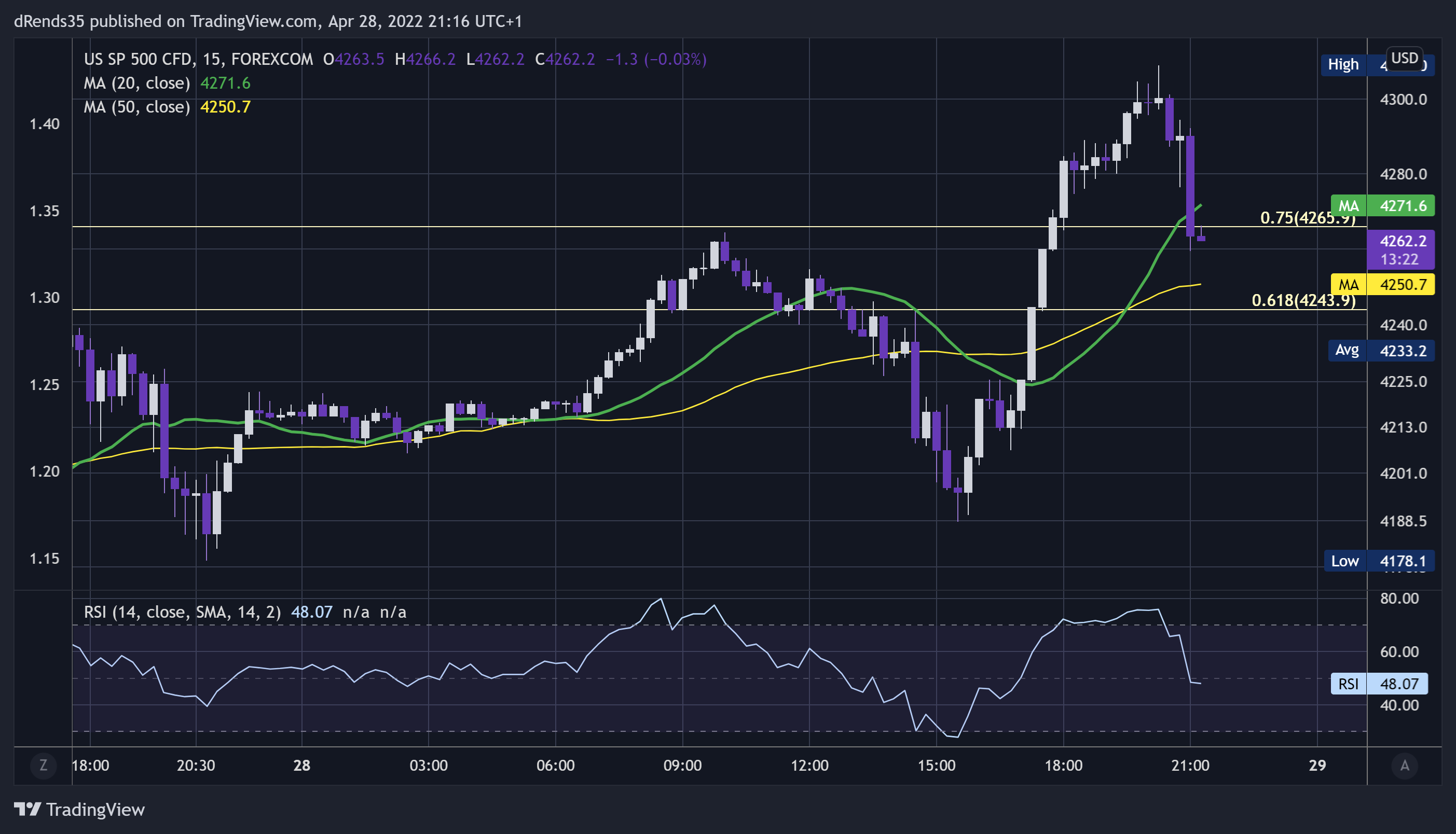Click the 28 date label on the time axis
The width and height of the screenshot is (1456, 834).
pyautogui.click(x=302, y=766)
